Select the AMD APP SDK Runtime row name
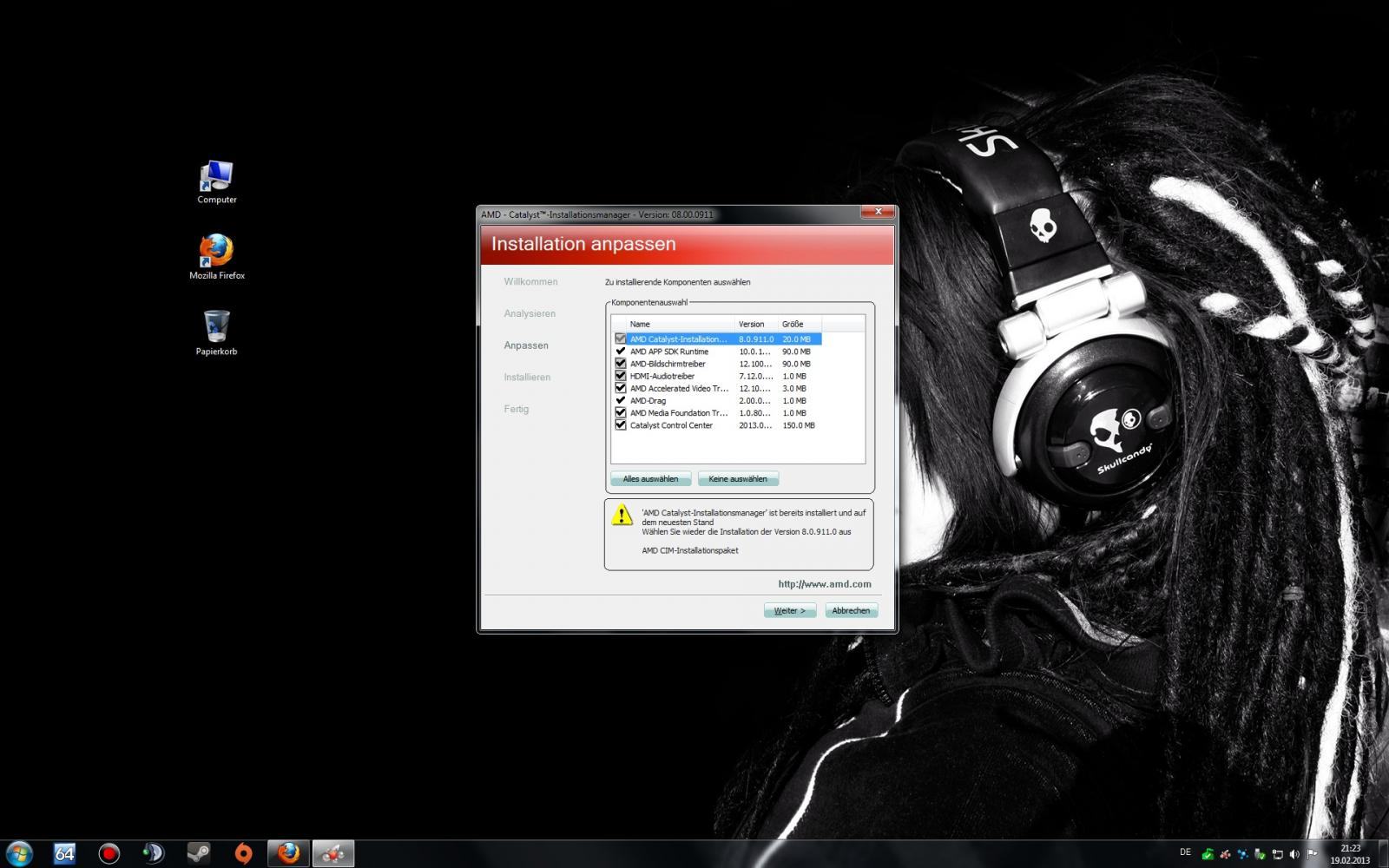 point(669,352)
